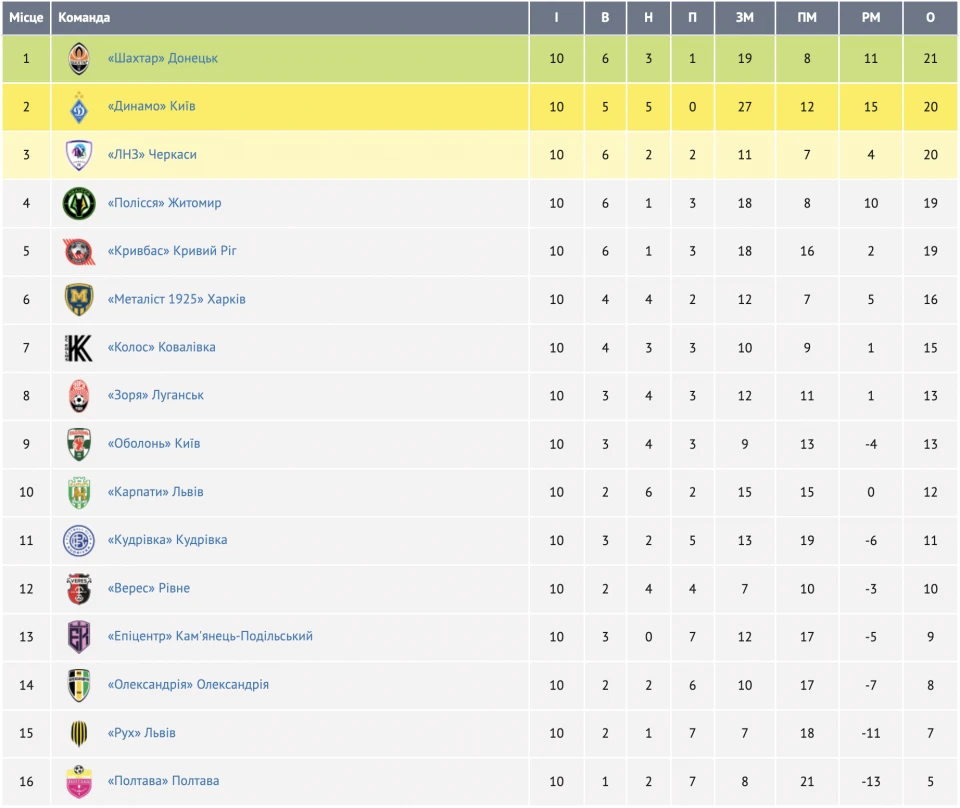Image resolution: width=960 pixels, height=808 pixels.
Task: Click the Dynamo Kyiv club crest
Action: (79, 107)
